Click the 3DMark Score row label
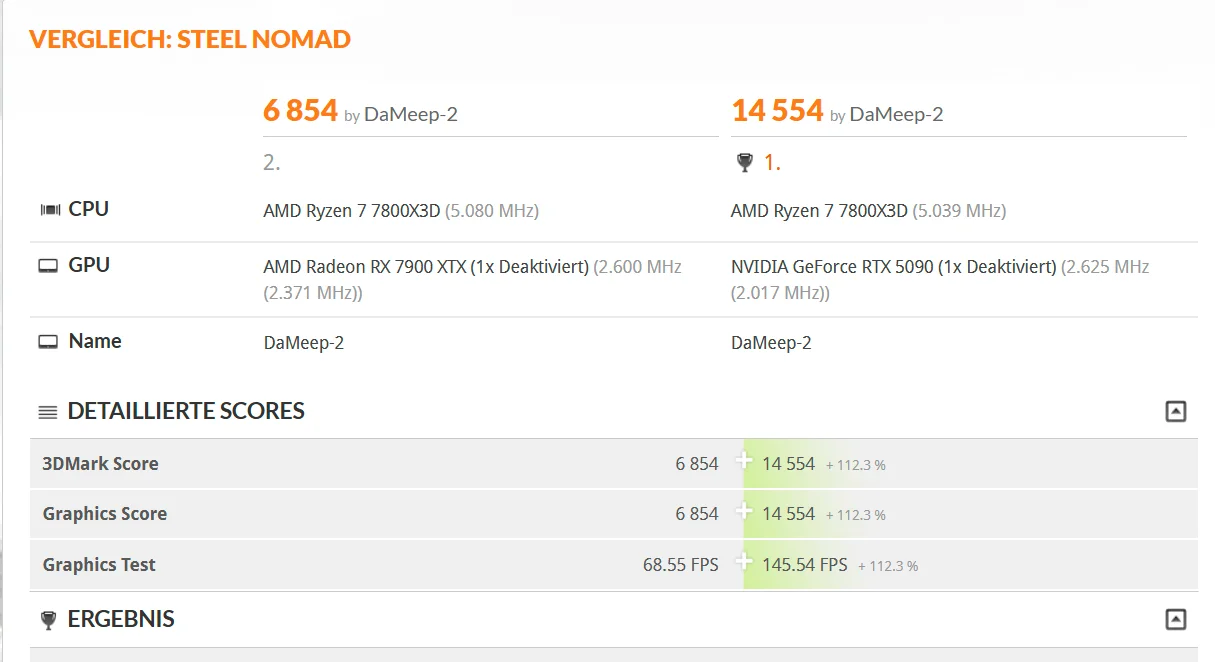The width and height of the screenshot is (1215, 662). pos(100,464)
